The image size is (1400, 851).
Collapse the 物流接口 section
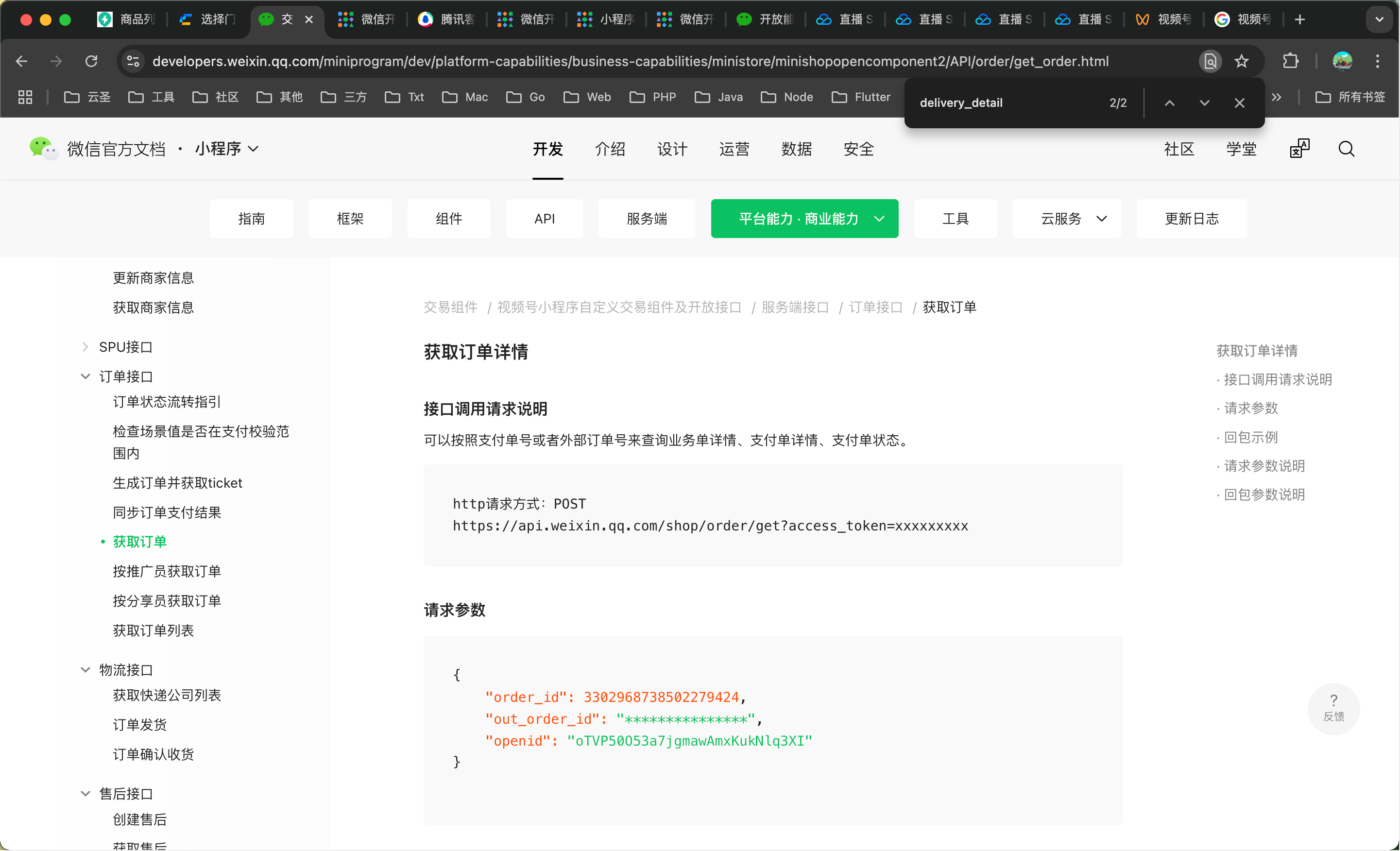pyautogui.click(x=85, y=670)
